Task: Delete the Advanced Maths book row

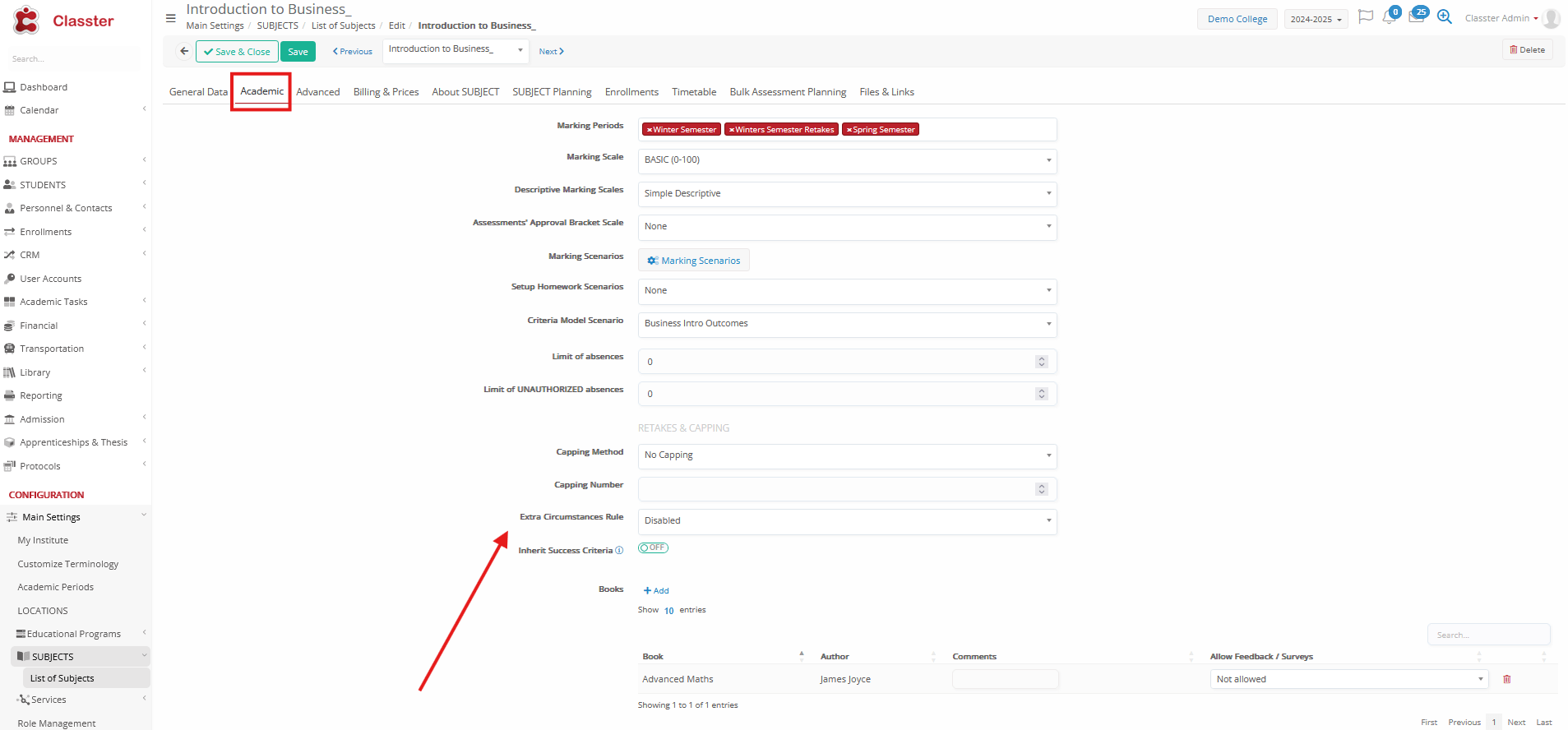Action: pos(1506,679)
